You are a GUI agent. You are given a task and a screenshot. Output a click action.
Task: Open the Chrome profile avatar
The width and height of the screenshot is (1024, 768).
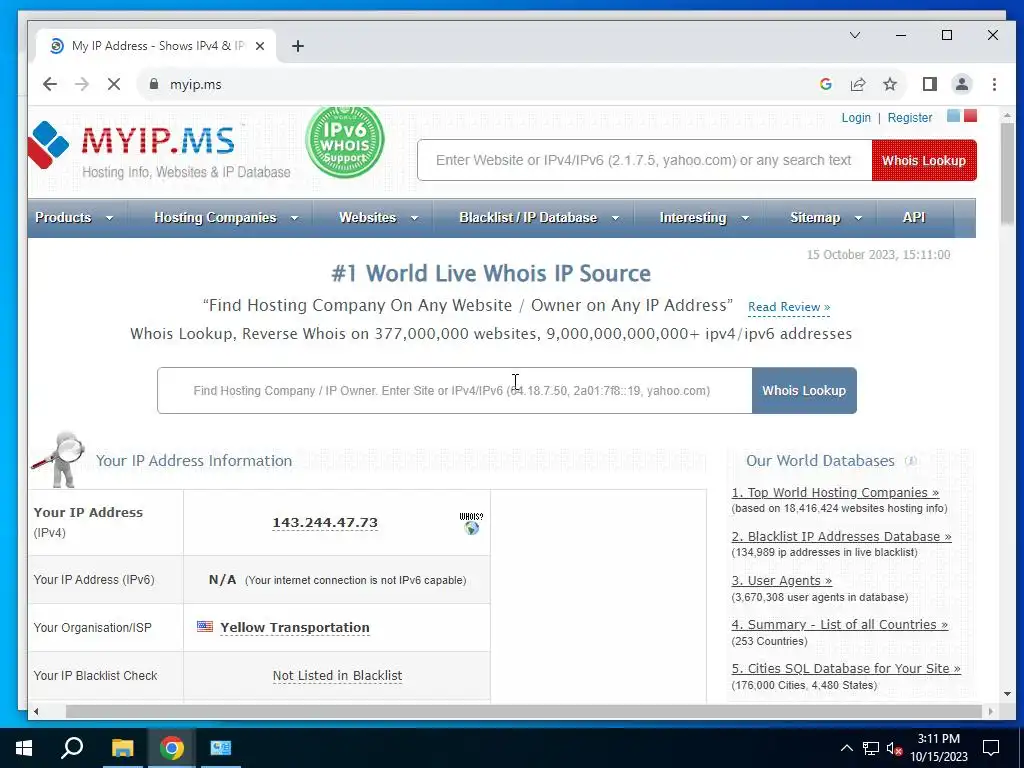(x=961, y=84)
